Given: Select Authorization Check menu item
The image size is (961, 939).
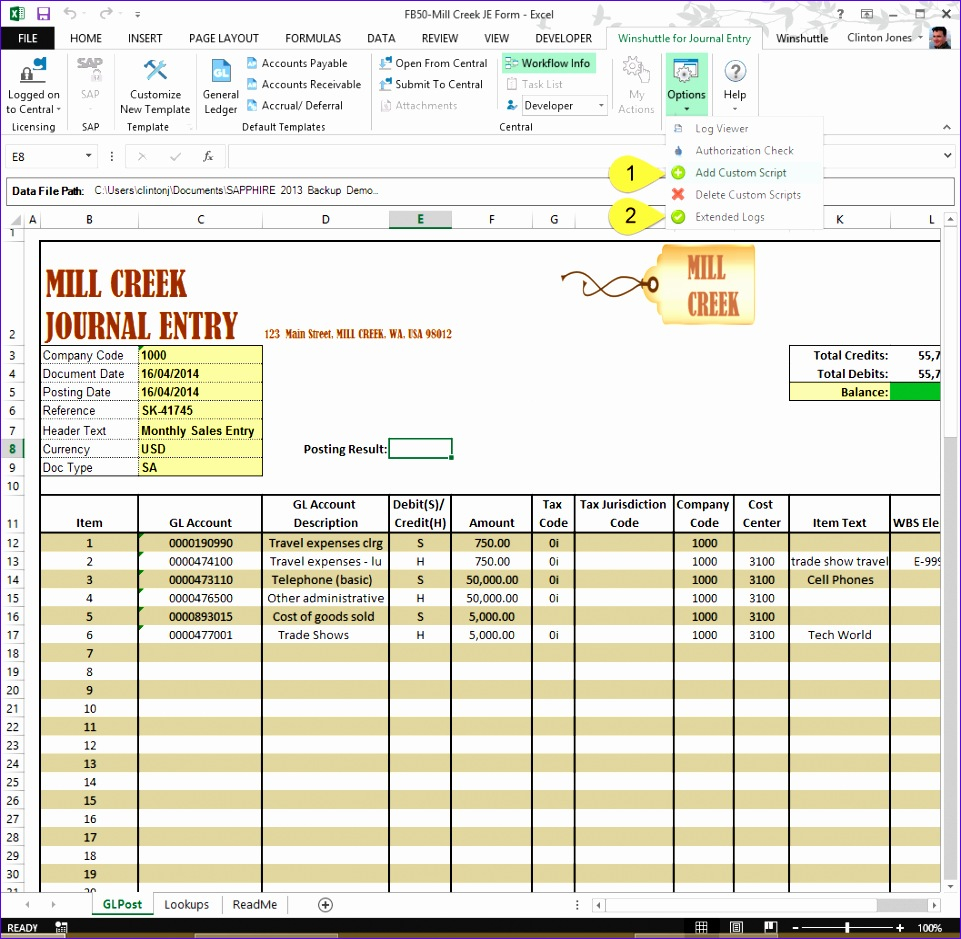Looking at the screenshot, I should (743, 151).
